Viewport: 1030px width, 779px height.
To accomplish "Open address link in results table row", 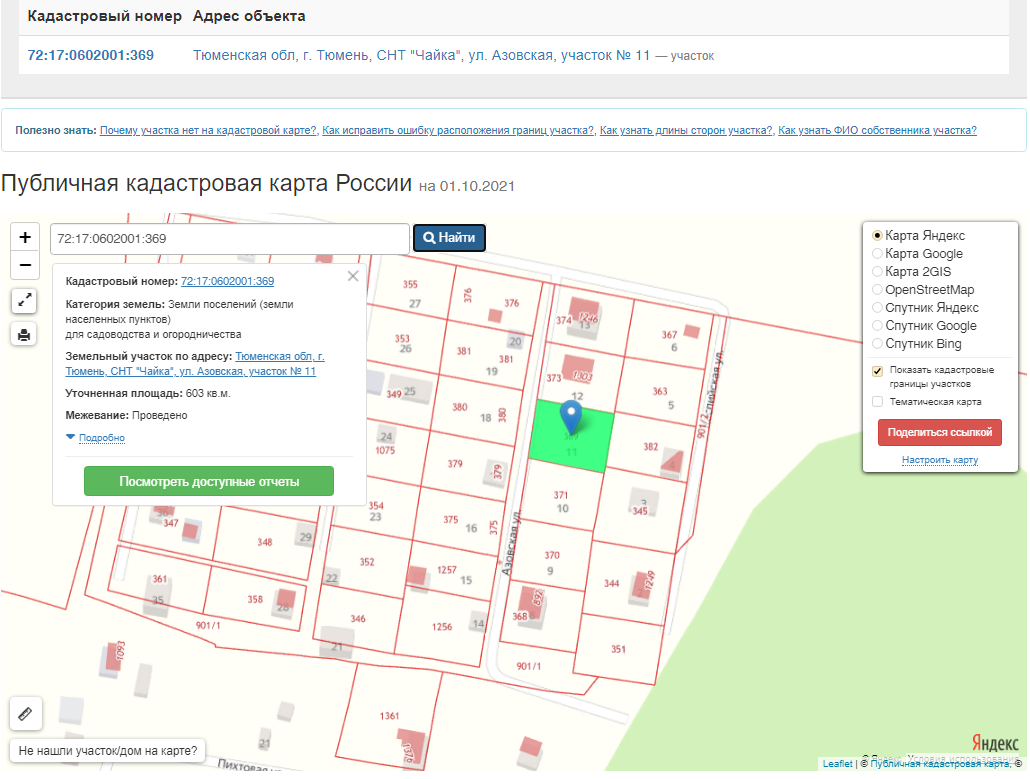I will click(421, 55).
